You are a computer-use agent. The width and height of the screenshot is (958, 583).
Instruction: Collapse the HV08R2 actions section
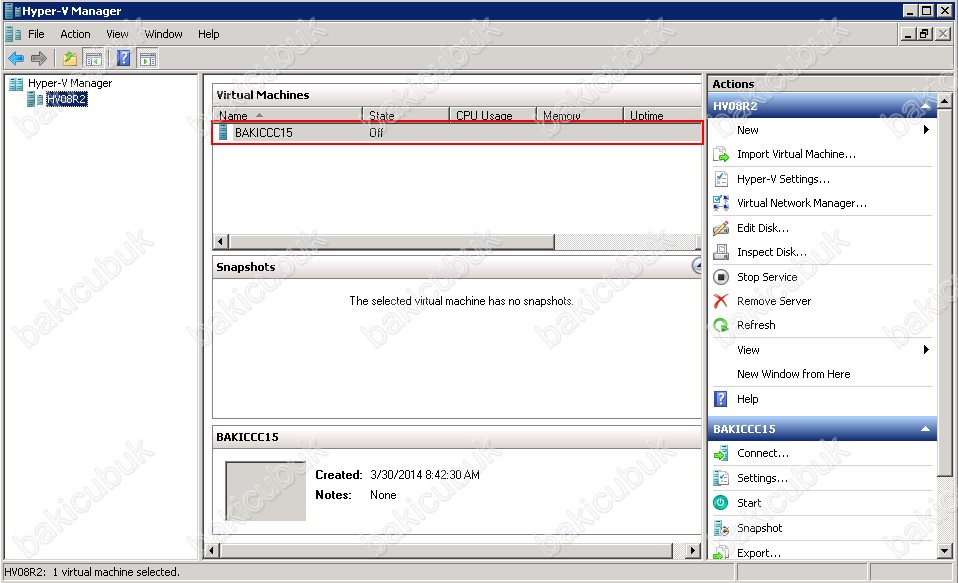pos(926,106)
